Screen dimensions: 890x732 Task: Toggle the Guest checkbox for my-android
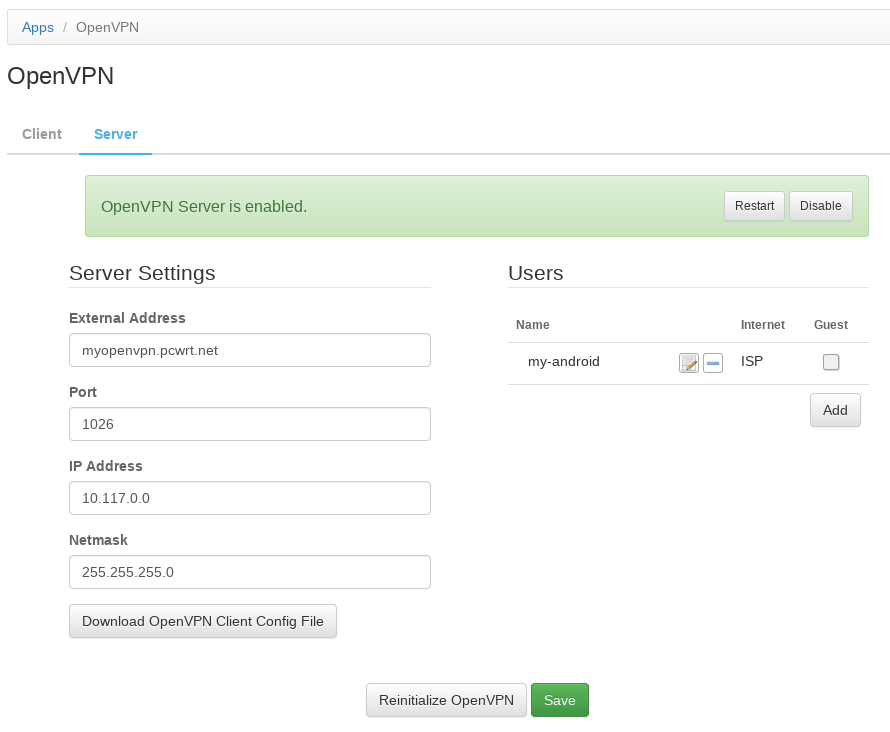click(x=831, y=363)
